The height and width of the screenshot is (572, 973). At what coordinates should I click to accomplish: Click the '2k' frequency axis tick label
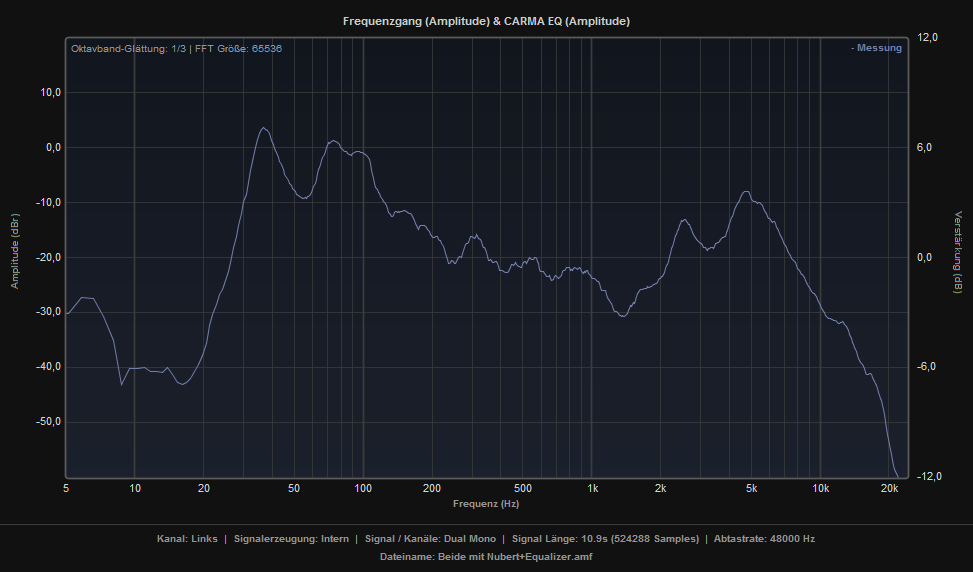[x=660, y=489]
